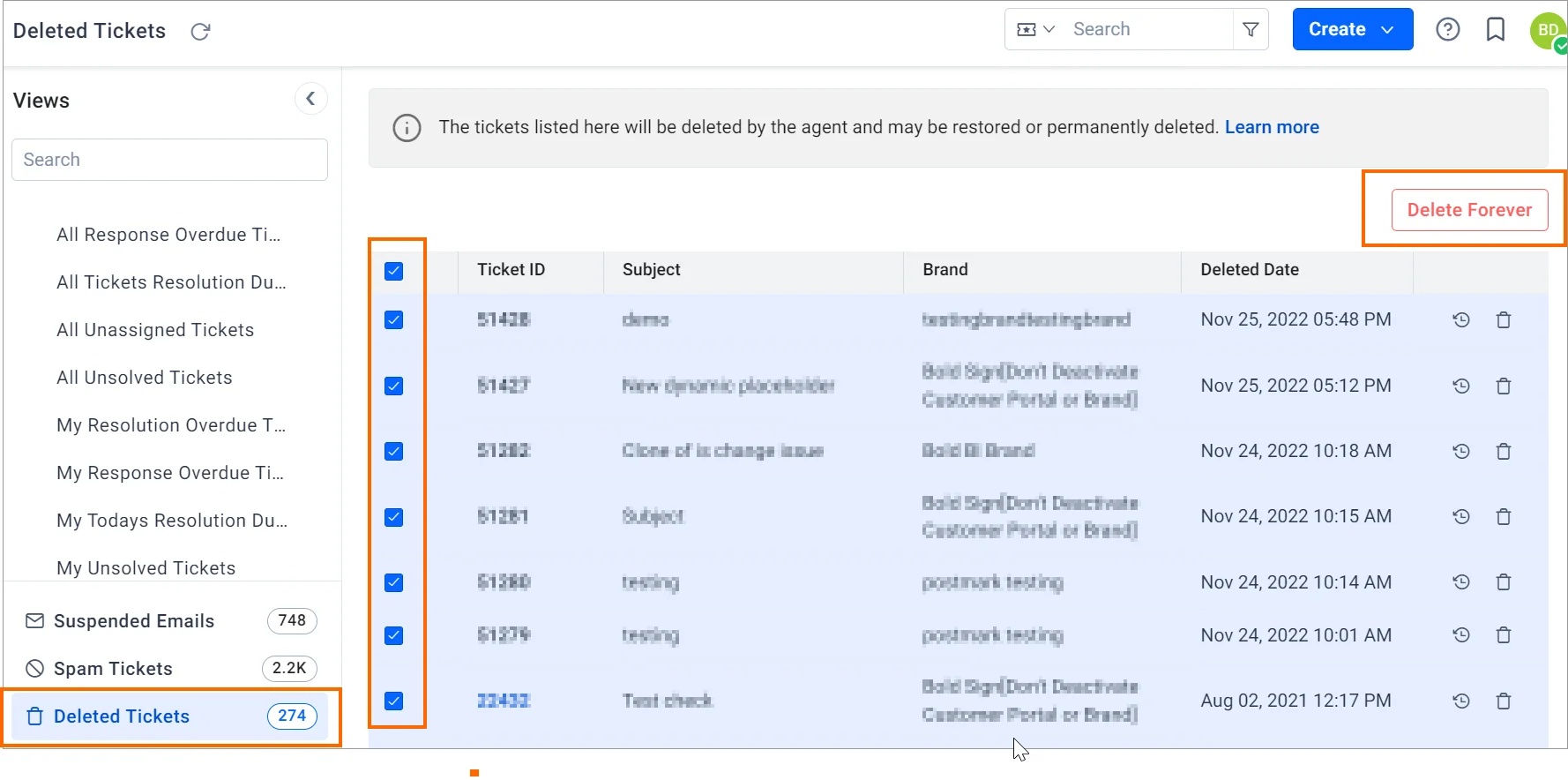This screenshot has height=780, width=1568.
Task: Uncheck the checkbox for the first ticket row
Action: coord(394,320)
